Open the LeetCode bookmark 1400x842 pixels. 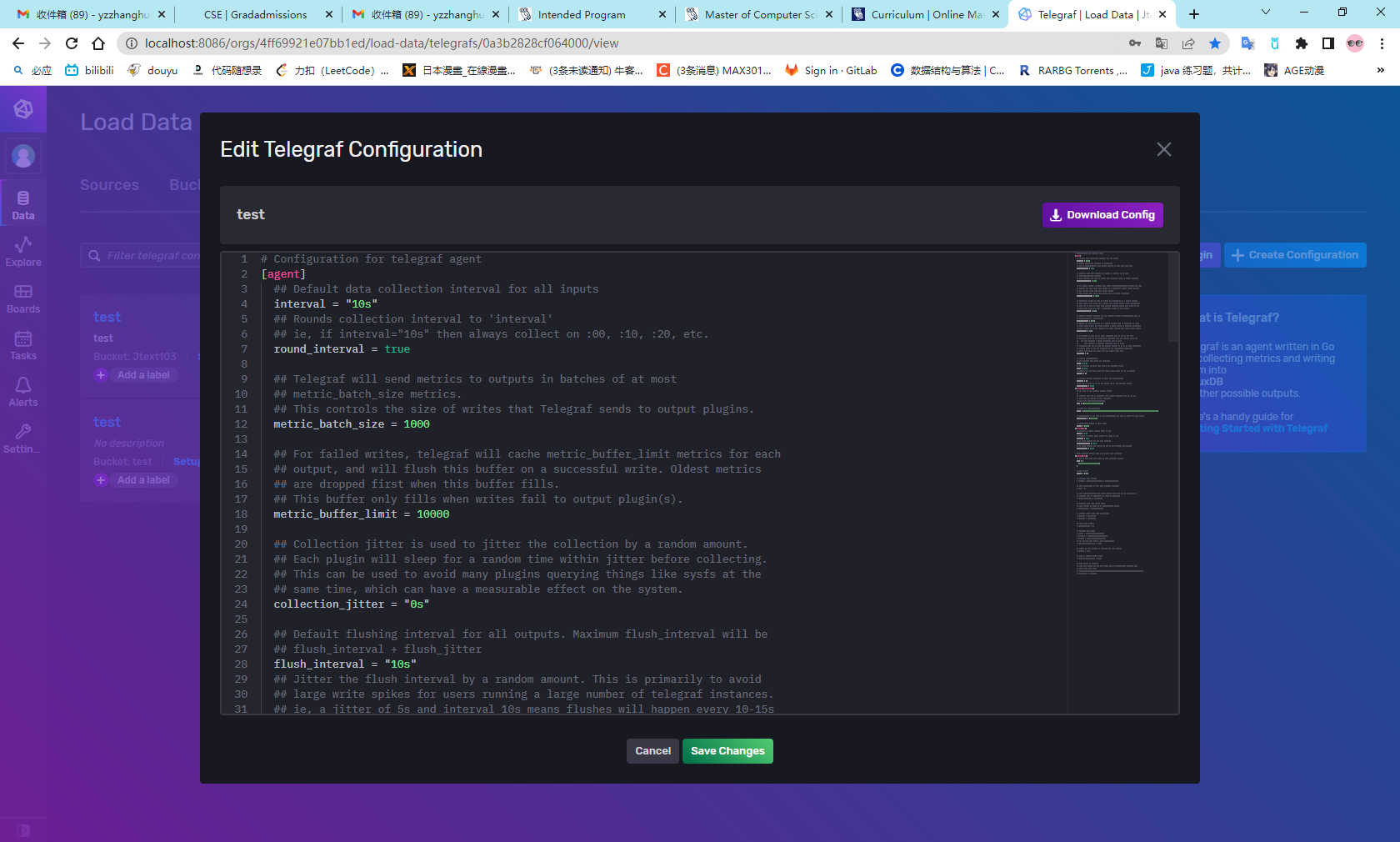click(x=332, y=70)
